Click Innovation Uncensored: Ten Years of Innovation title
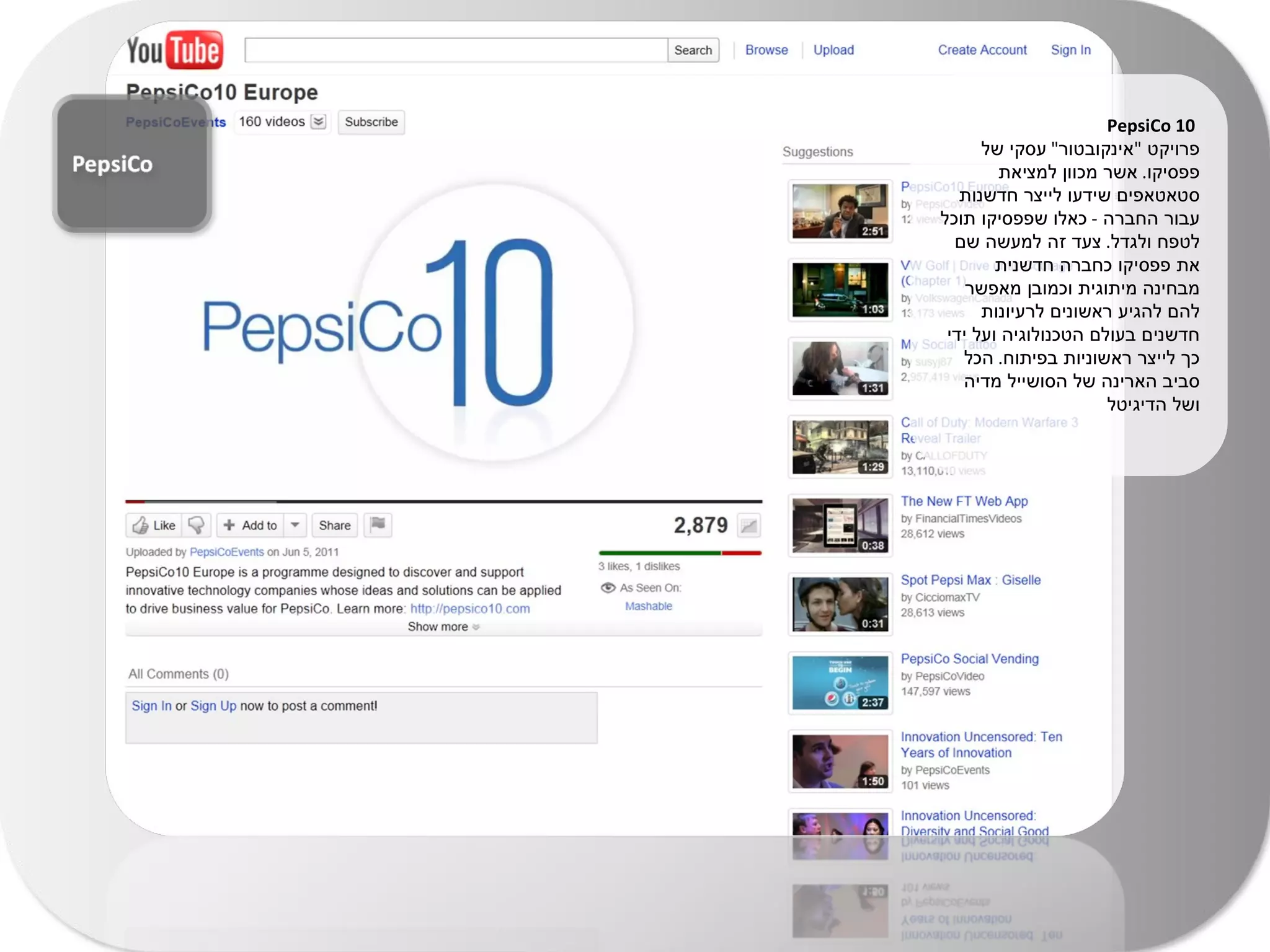The height and width of the screenshot is (952, 1270). [981, 745]
